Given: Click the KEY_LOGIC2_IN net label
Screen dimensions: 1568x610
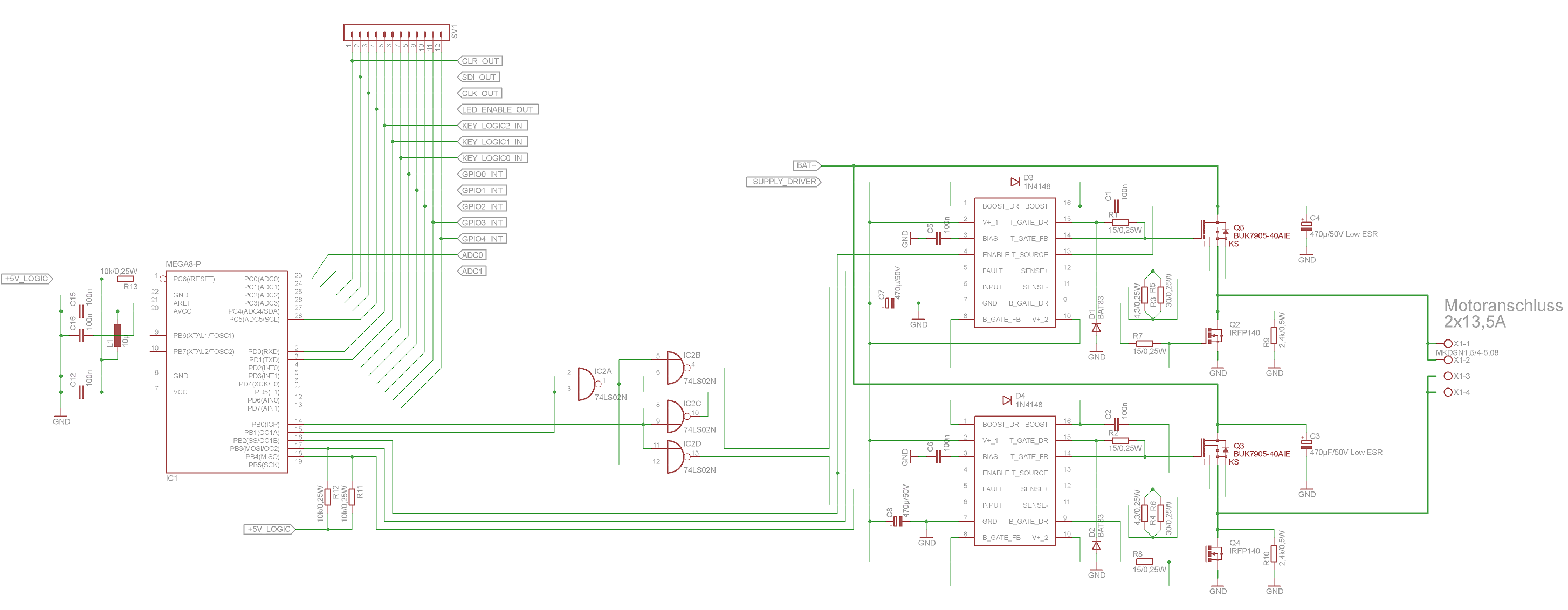Looking at the screenshot, I should point(492,125).
